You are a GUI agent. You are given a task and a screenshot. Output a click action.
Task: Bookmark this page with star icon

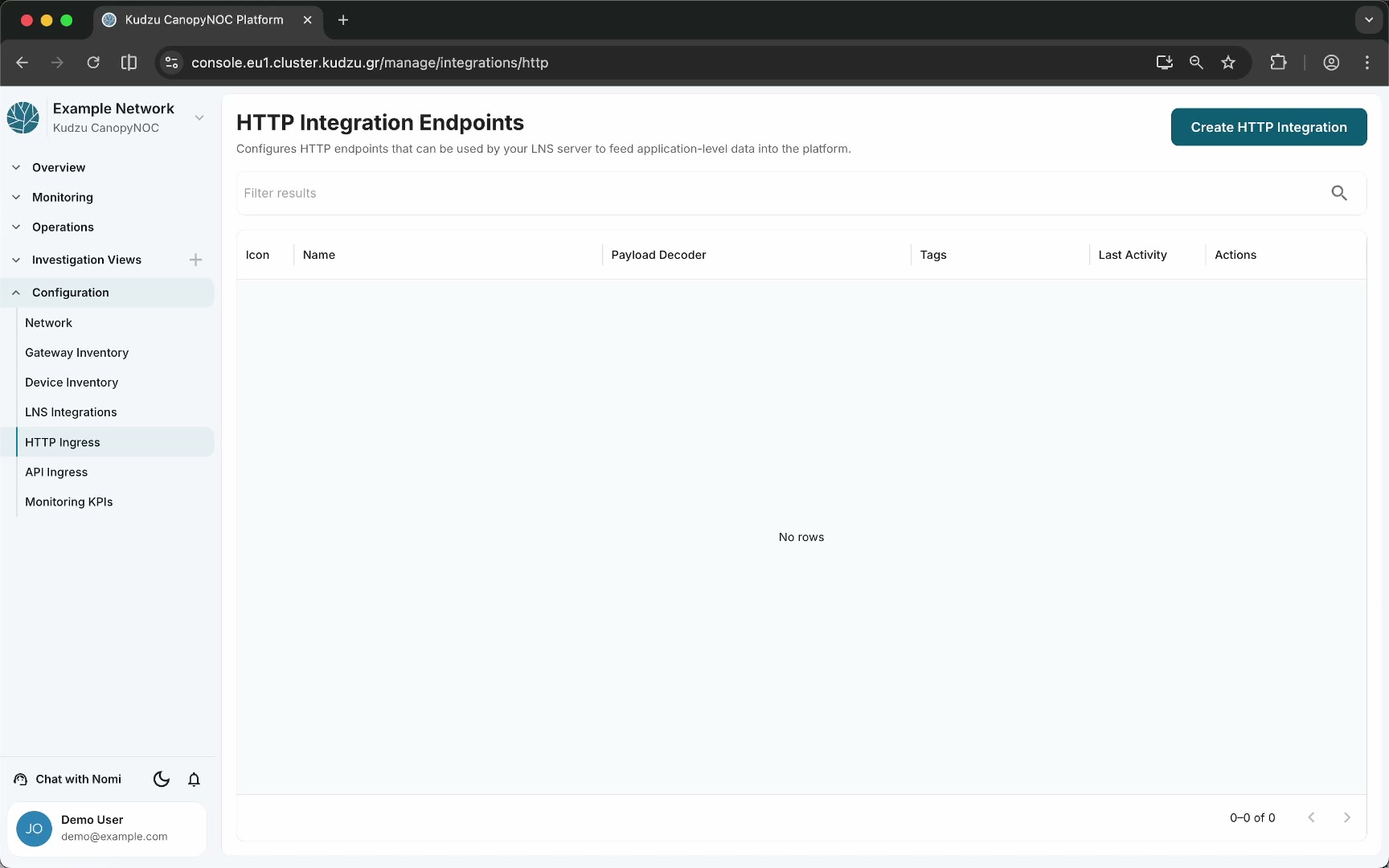pyautogui.click(x=1228, y=63)
